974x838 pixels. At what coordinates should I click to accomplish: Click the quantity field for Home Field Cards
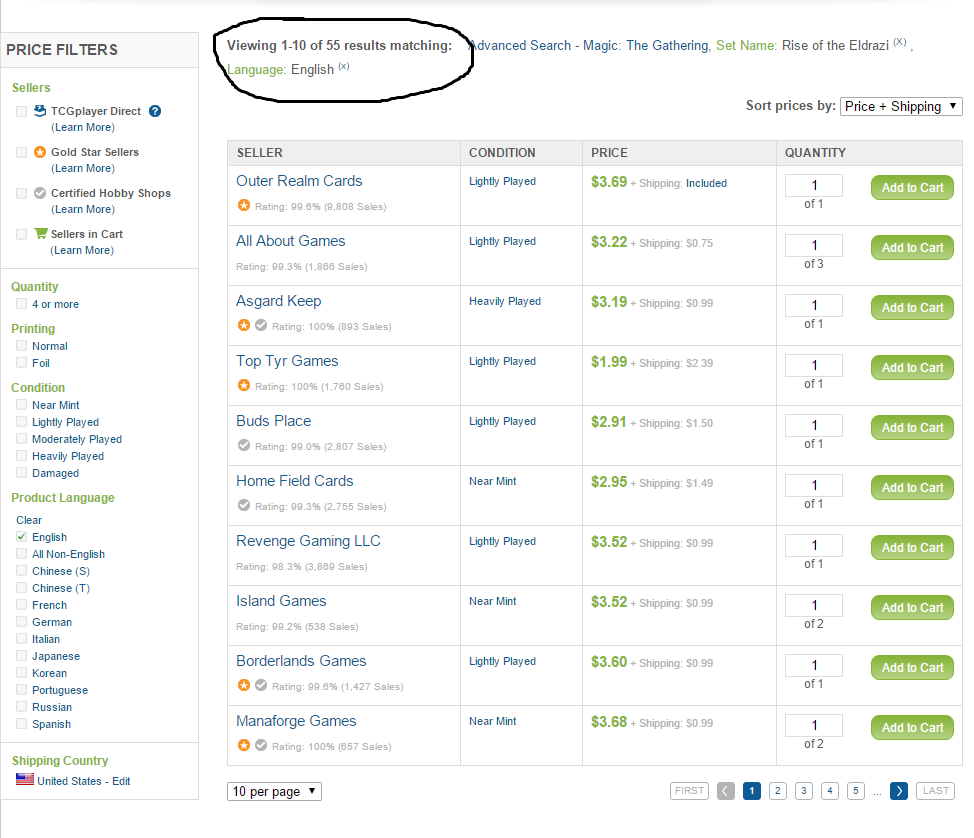[814, 485]
